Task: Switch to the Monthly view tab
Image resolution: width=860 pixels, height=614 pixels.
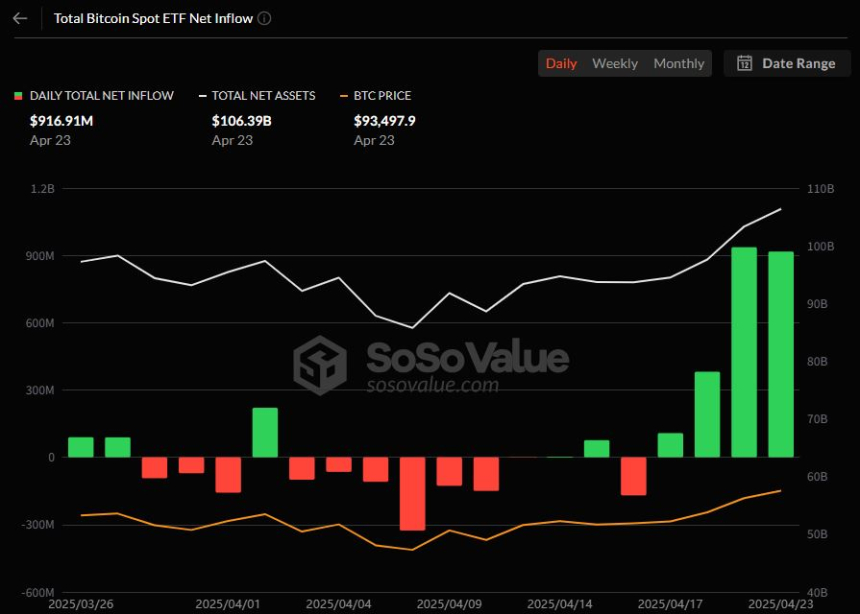Action: tap(679, 63)
